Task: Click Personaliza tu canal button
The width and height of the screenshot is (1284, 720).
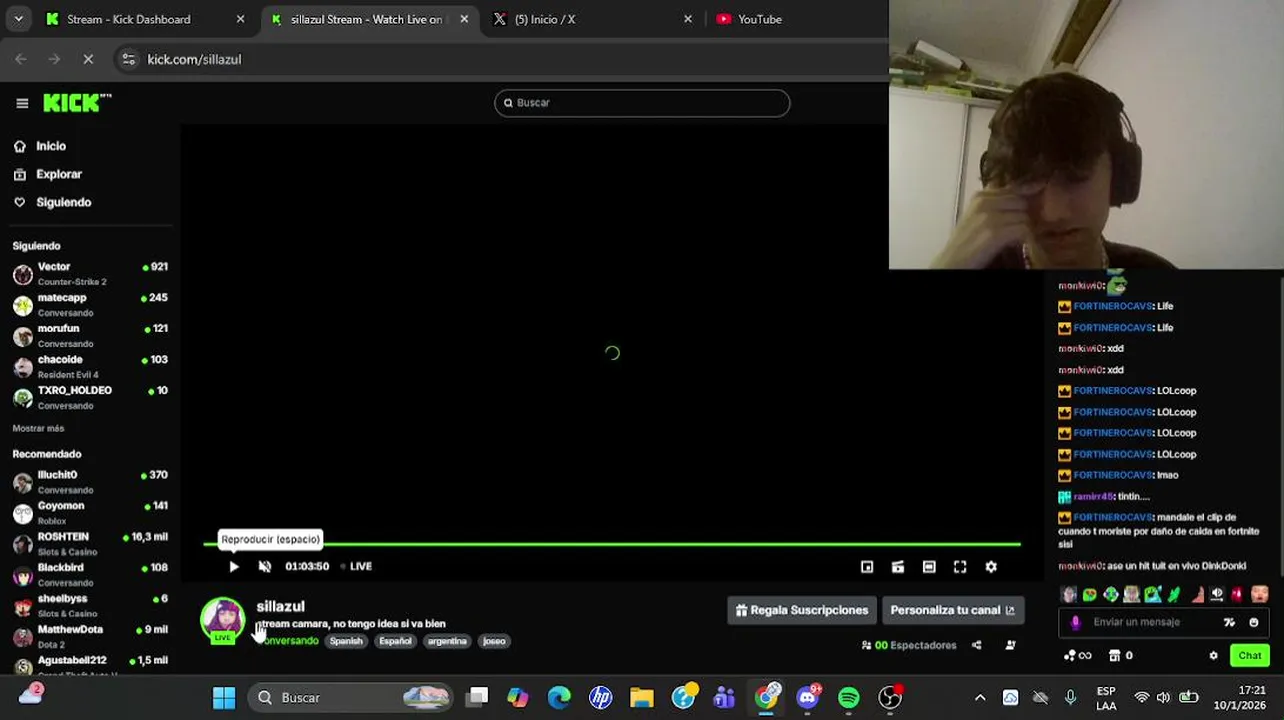Action: click(x=952, y=610)
